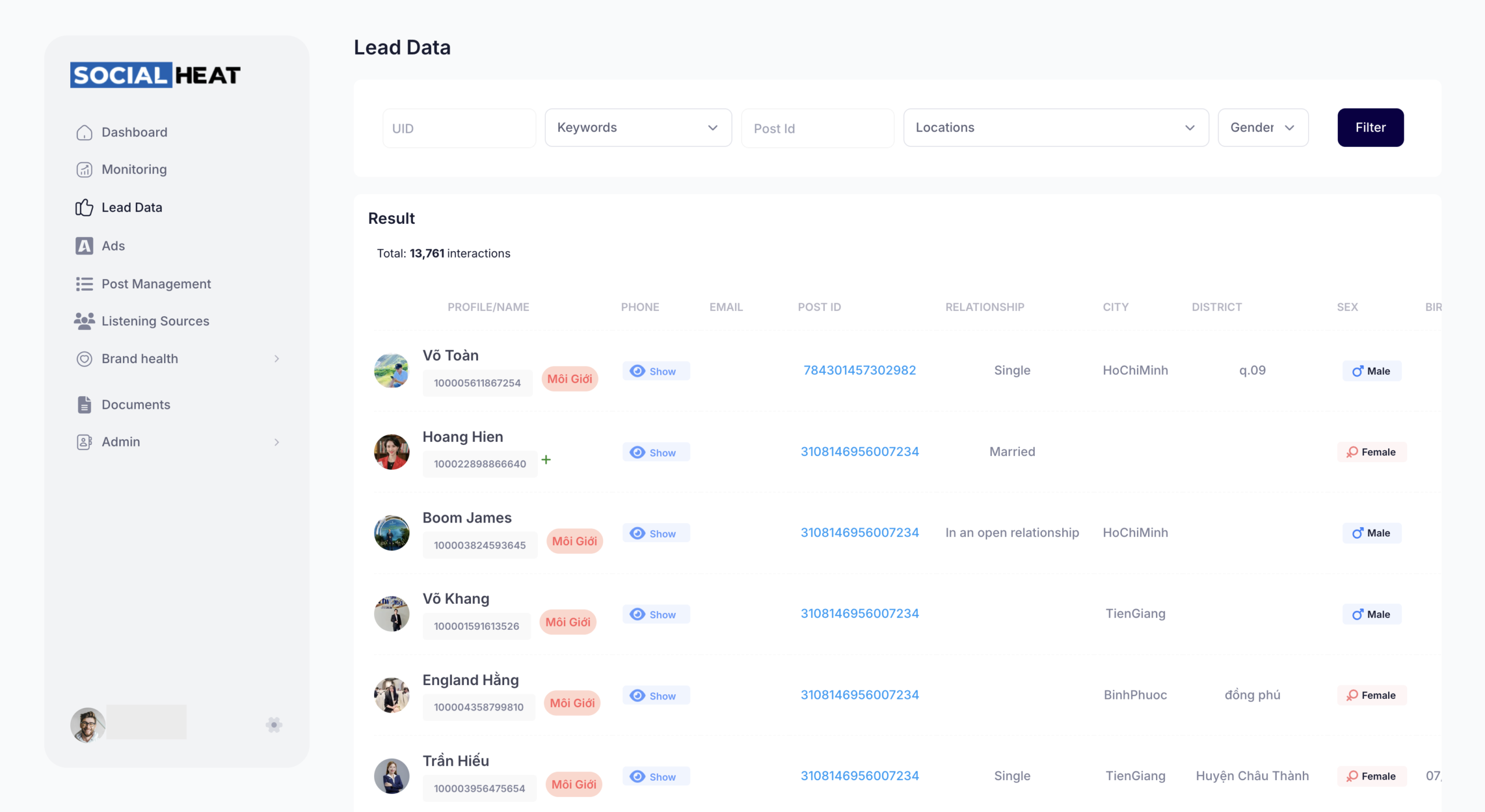Click the Ads letter-A icon
This screenshot has width=1485, height=812.
(84, 246)
